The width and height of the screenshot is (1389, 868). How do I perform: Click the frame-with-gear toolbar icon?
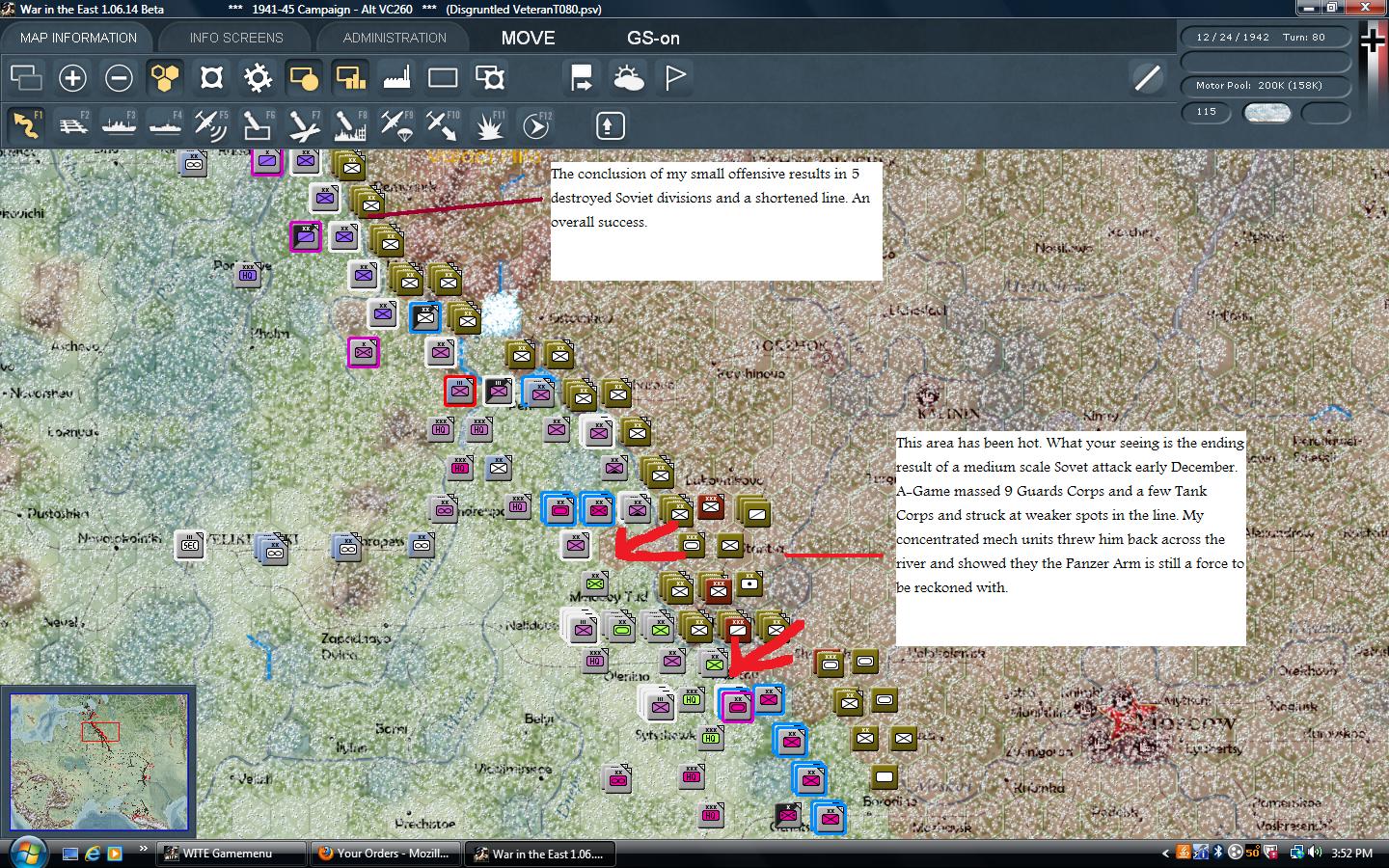pyautogui.click(x=490, y=77)
